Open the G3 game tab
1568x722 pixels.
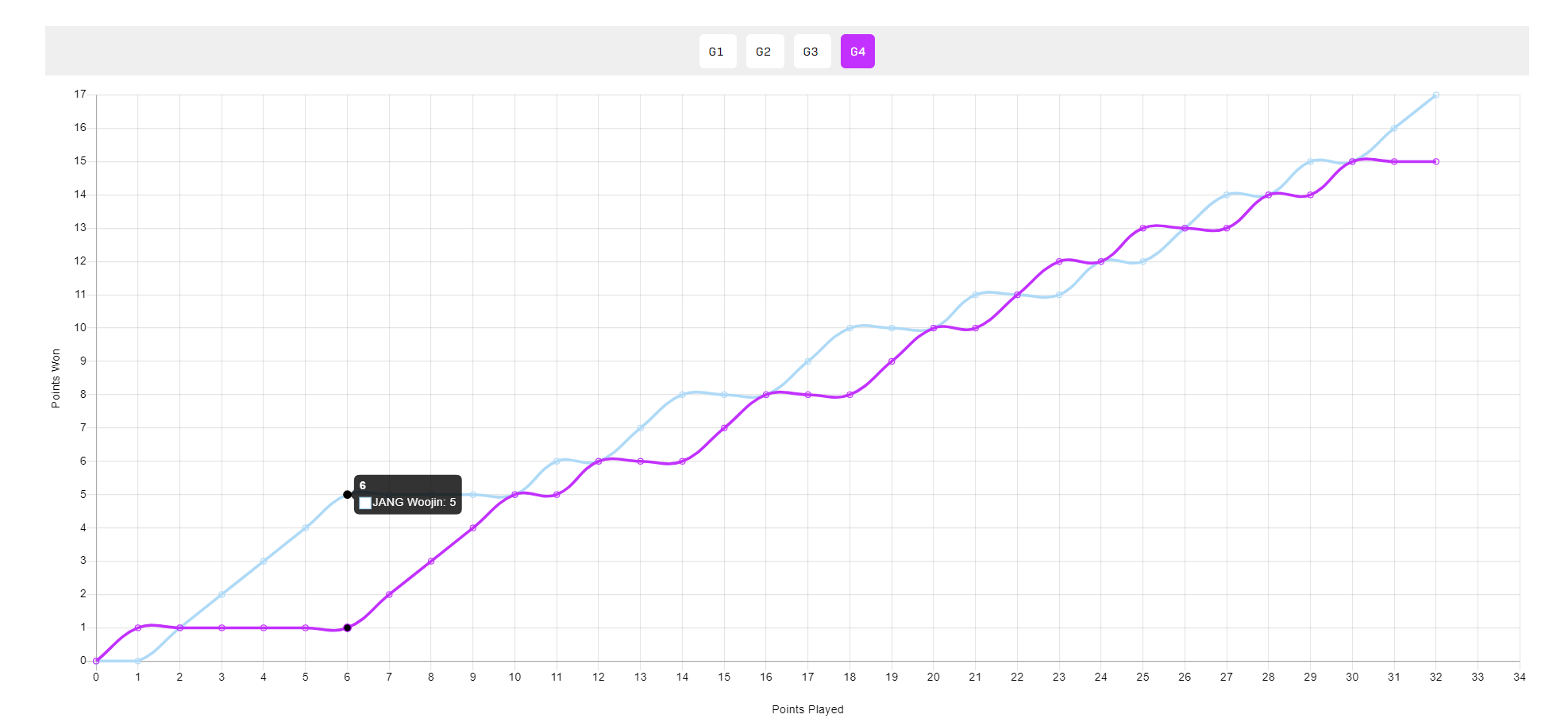coord(811,52)
